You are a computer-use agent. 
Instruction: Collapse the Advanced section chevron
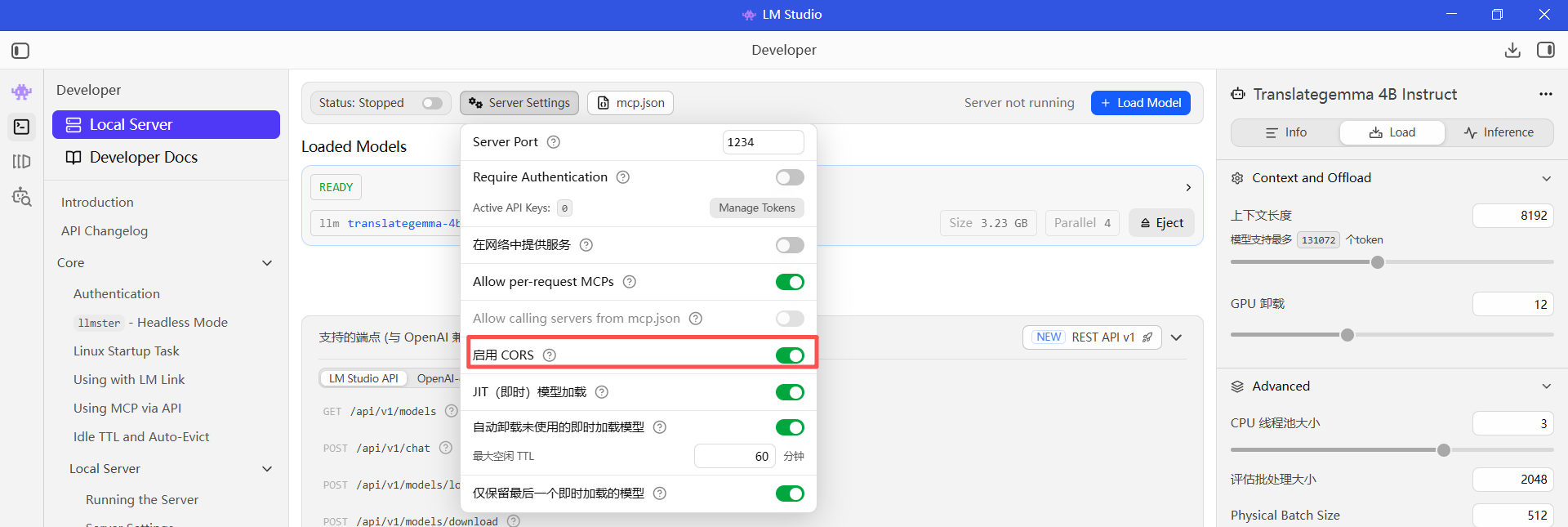coord(1546,386)
